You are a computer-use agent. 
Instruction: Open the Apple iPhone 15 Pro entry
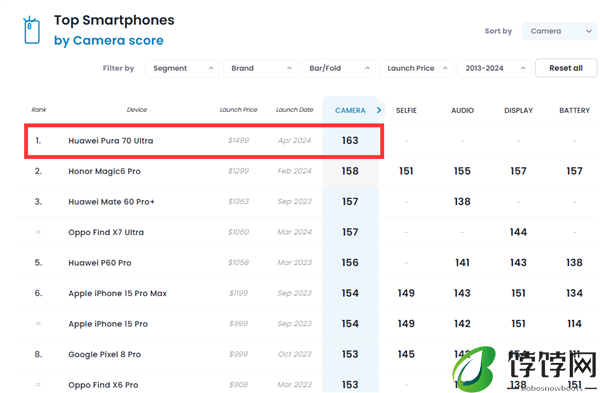[x=108, y=324]
